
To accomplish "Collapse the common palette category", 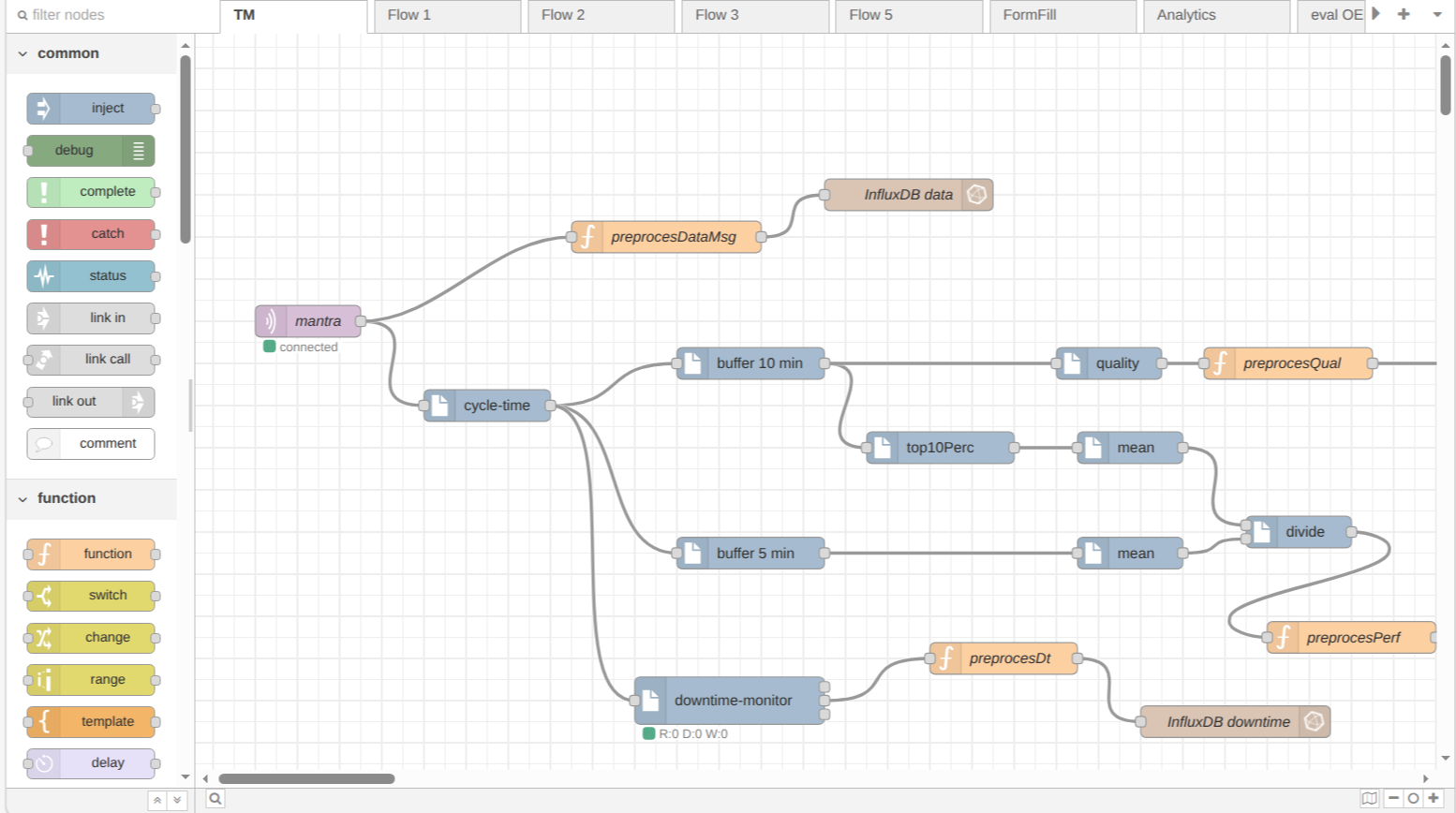I will point(91,53).
